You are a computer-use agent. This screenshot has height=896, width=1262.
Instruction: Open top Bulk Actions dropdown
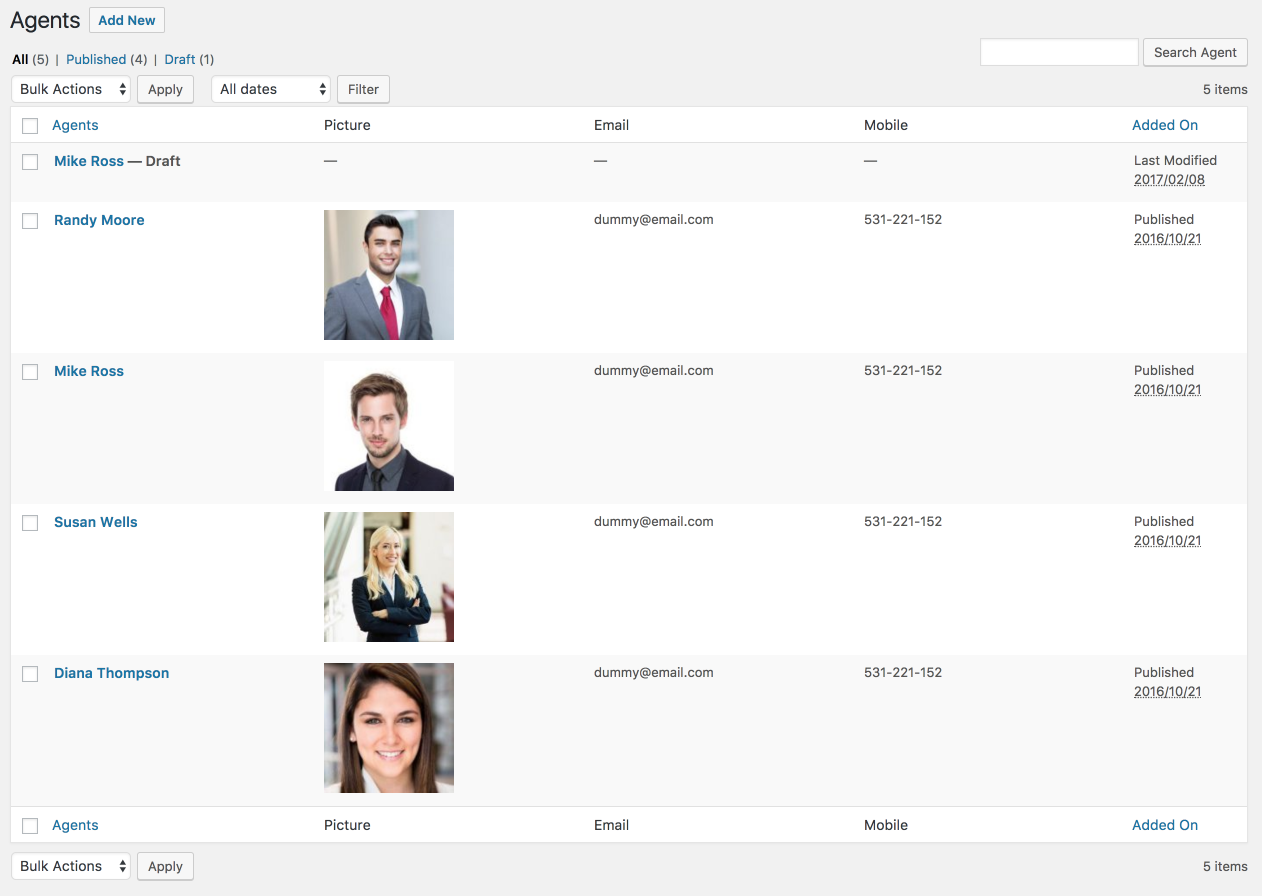tap(71, 89)
